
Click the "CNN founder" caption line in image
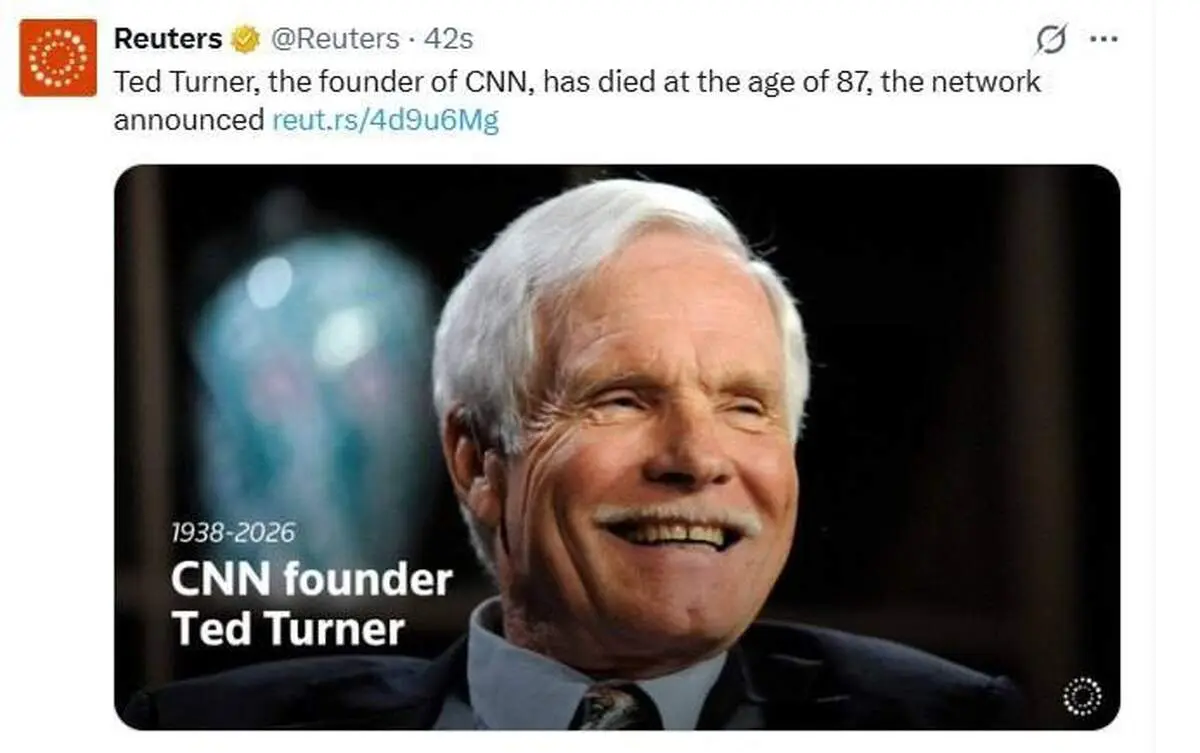pos(311,579)
